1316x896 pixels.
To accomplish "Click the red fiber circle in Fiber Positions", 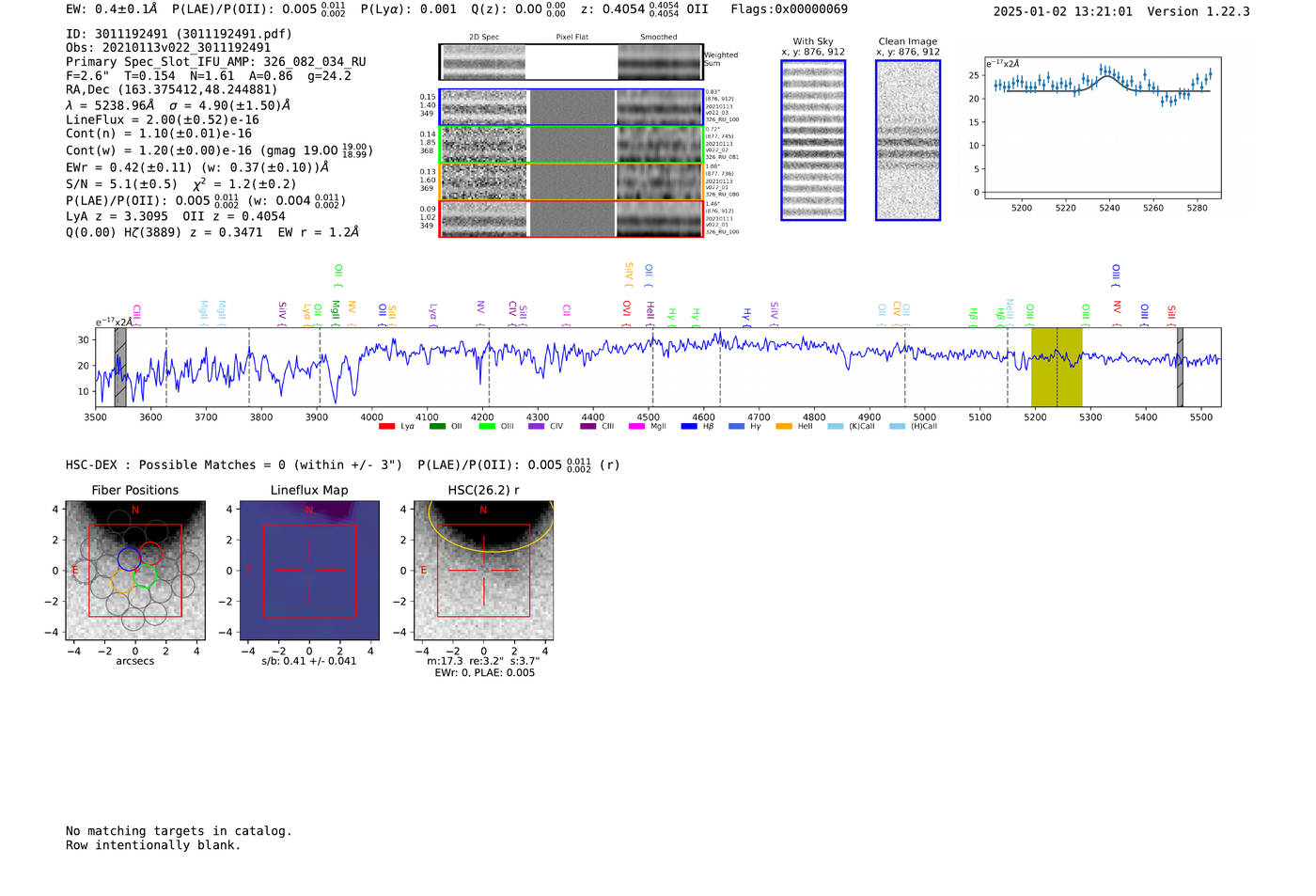I will 151,554.
